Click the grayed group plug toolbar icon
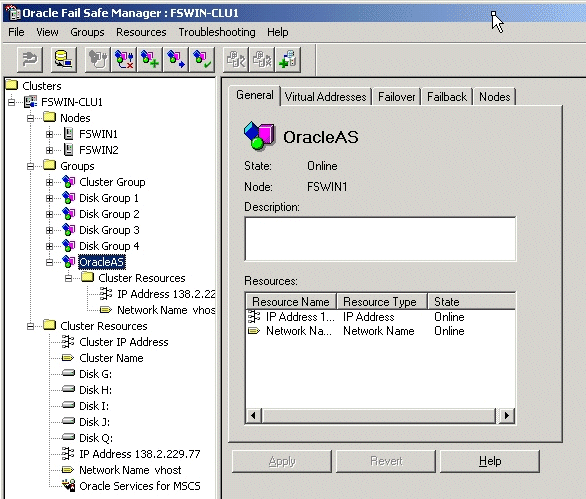Image resolution: width=586 pixels, height=499 pixels. (98, 59)
